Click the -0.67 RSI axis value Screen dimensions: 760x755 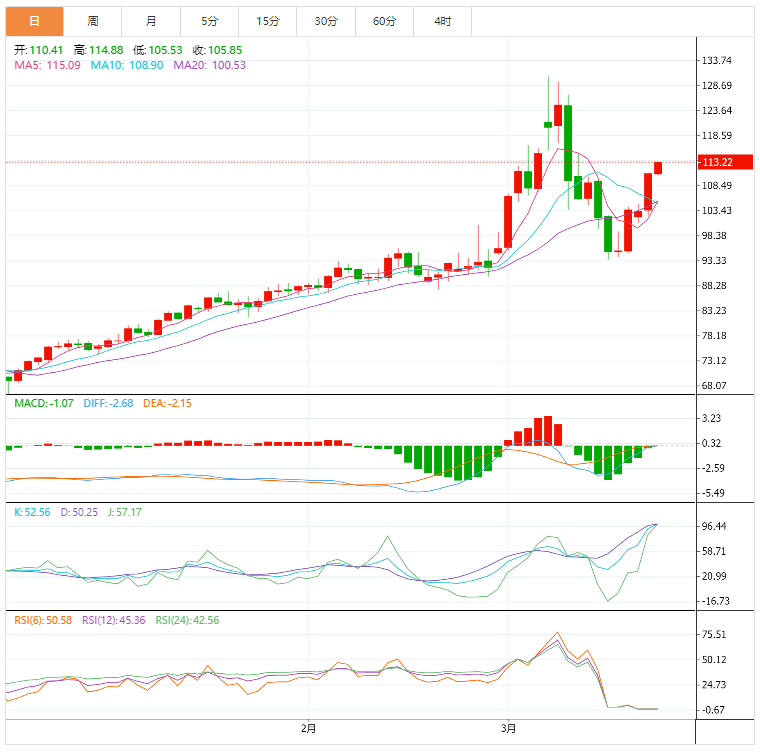[713, 710]
